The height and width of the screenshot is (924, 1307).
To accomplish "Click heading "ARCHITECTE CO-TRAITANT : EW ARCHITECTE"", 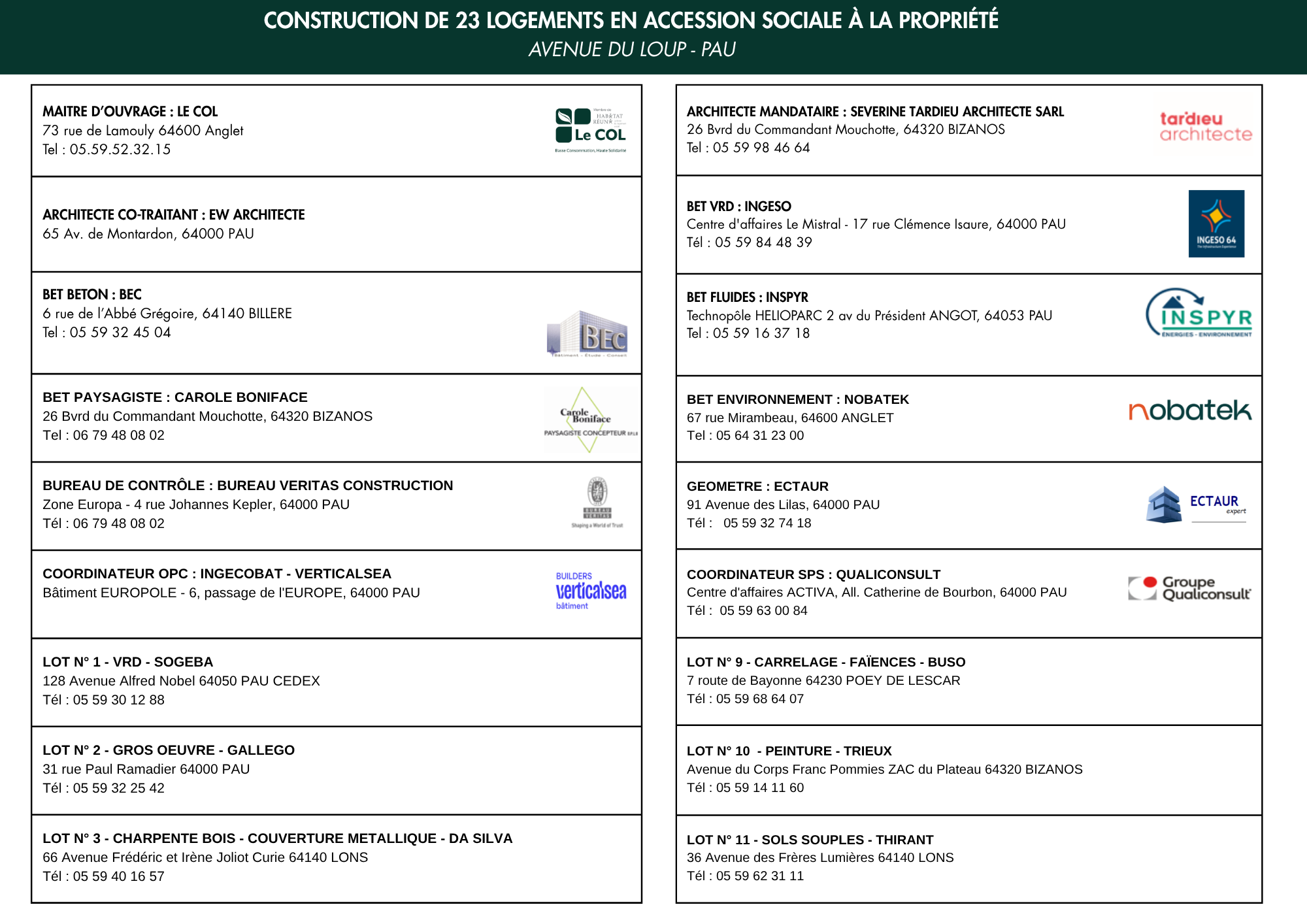I will (174, 215).
